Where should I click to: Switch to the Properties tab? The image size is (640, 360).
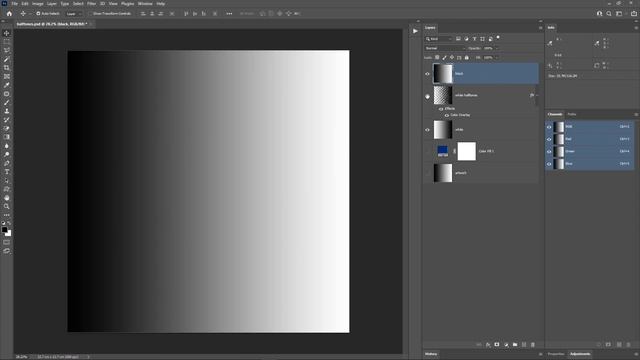point(556,354)
